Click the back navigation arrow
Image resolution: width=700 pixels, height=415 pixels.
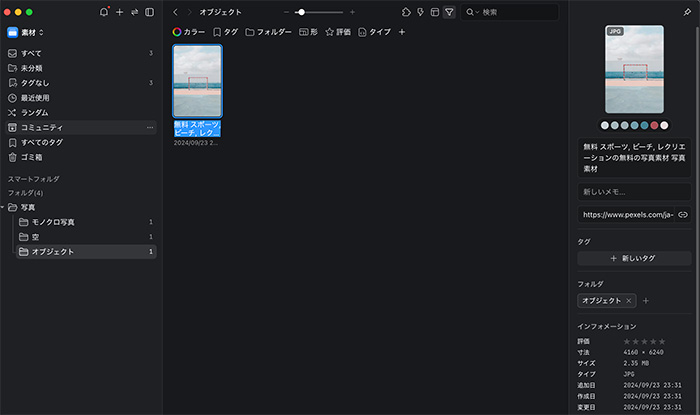pos(176,12)
